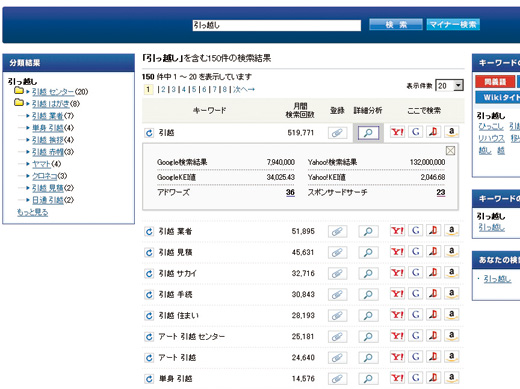Viewport: 520px width, 389px height.
Task: Open detail magnifier for 引越 業者 row
Action: click(x=368, y=232)
